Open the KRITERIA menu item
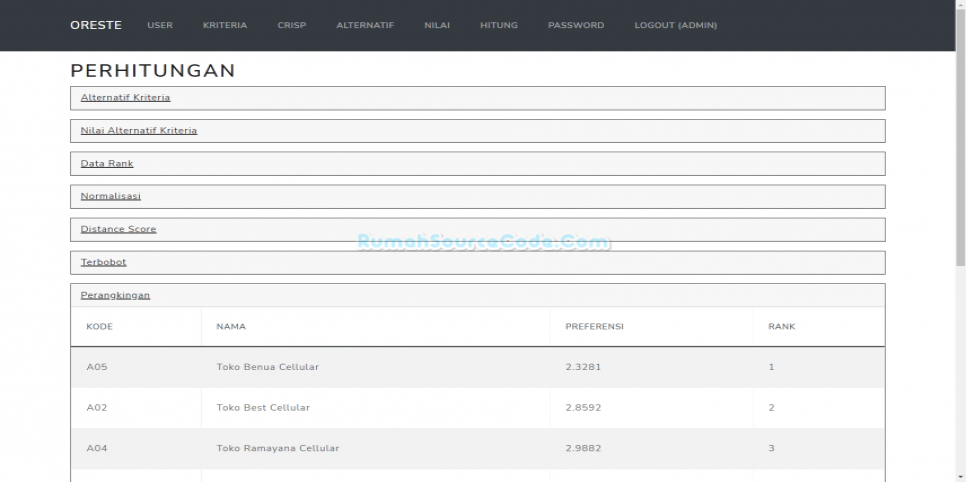The width and height of the screenshot is (966, 482). point(224,25)
